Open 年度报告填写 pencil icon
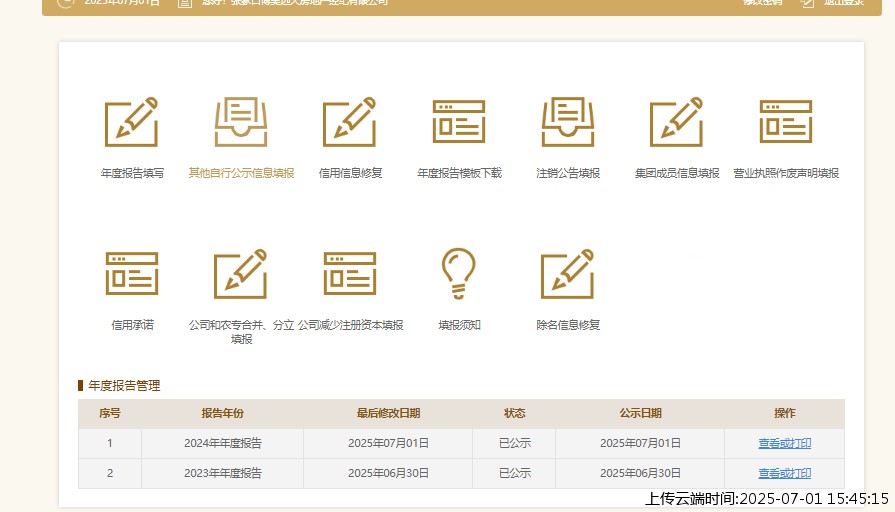The image size is (895, 512). tap(131, 122)
